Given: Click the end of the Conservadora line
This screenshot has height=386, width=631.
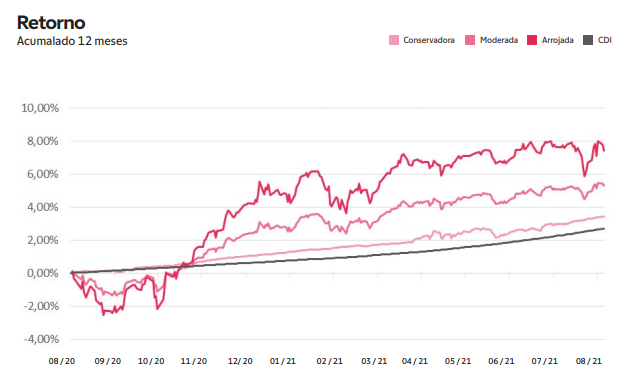Looking at the screenshot, I should tap(604, 217).
